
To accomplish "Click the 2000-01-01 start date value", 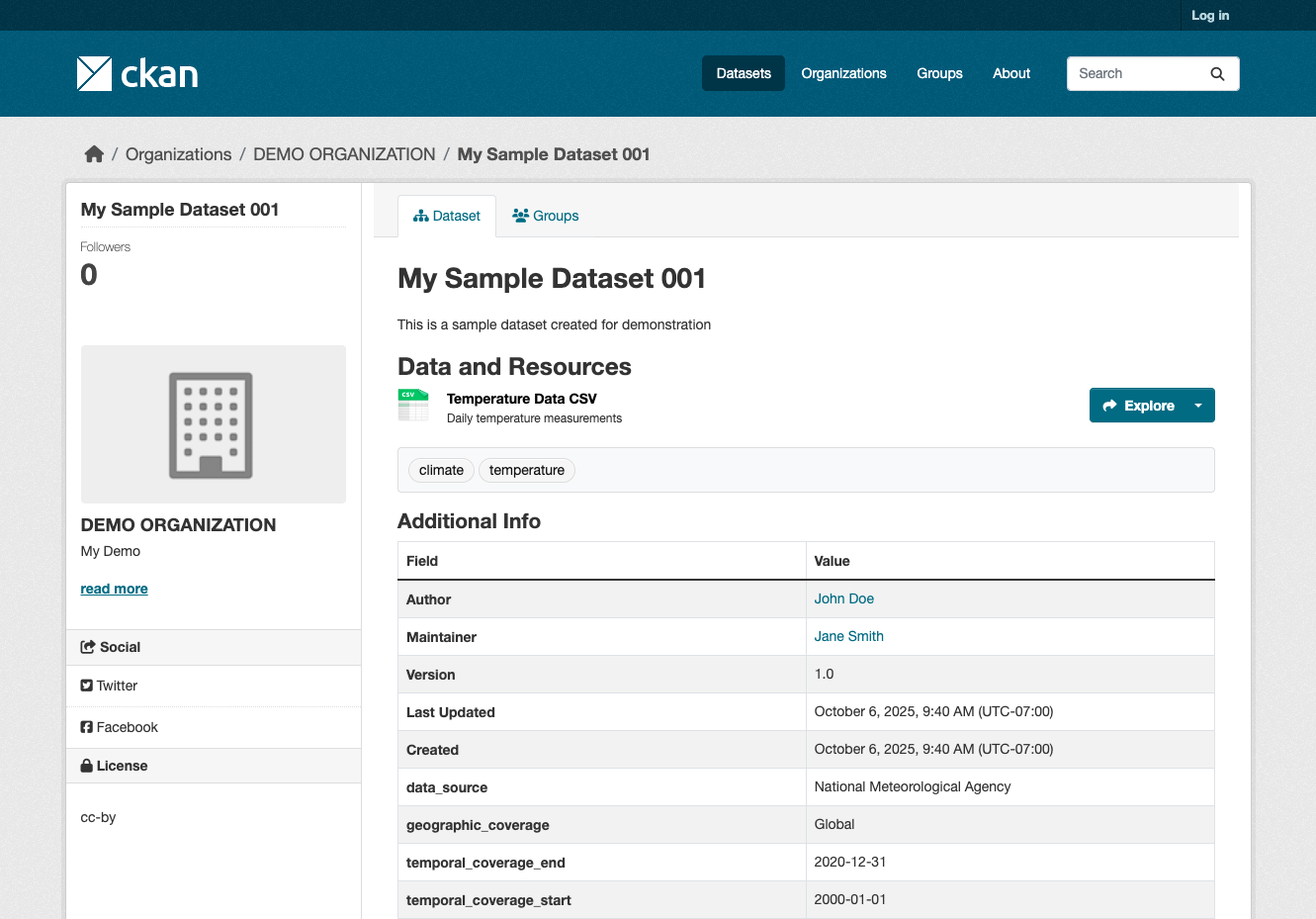I will pos(850,899).
